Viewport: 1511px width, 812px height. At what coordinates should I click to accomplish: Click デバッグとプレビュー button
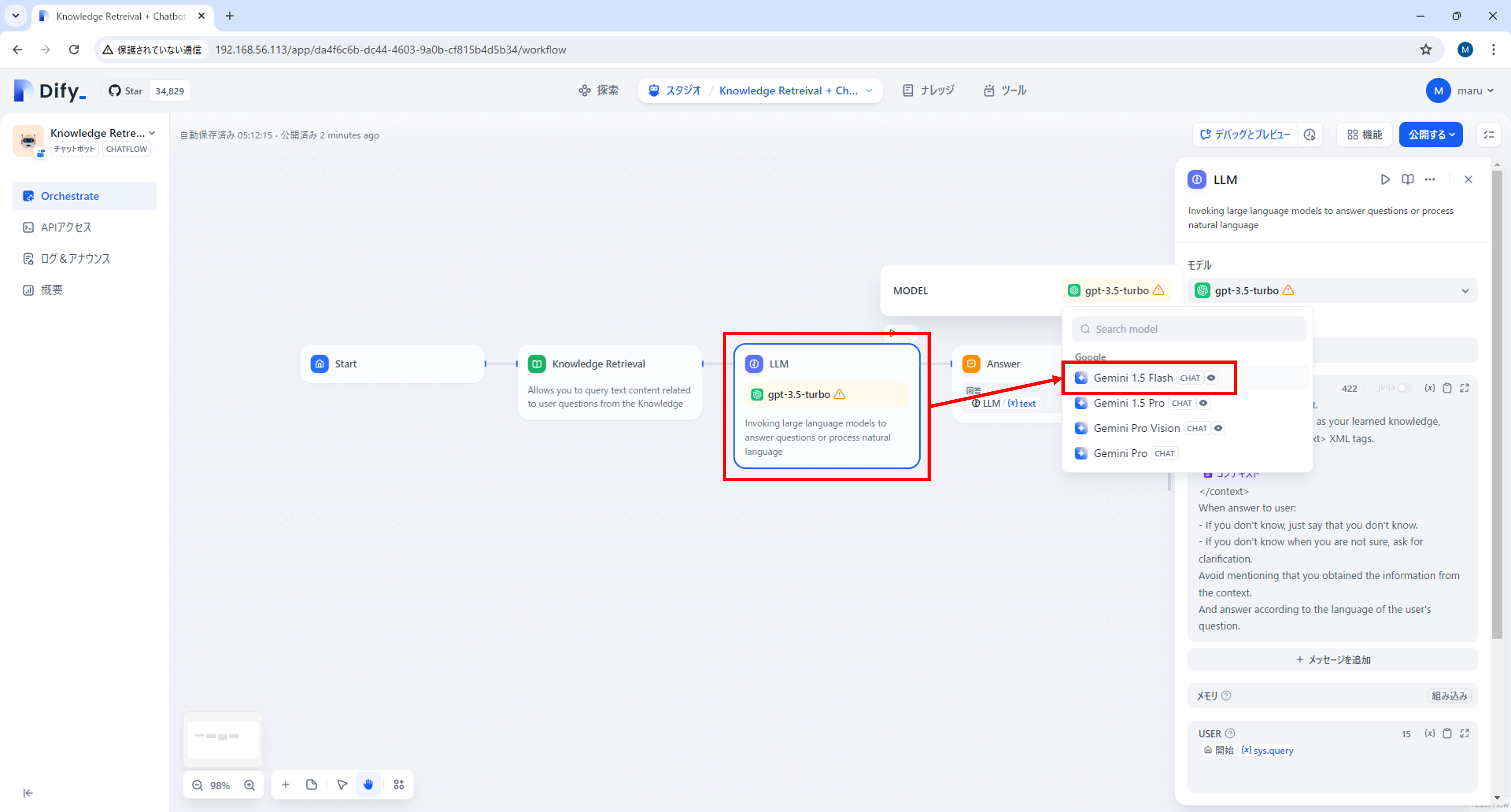(1244, 135)
